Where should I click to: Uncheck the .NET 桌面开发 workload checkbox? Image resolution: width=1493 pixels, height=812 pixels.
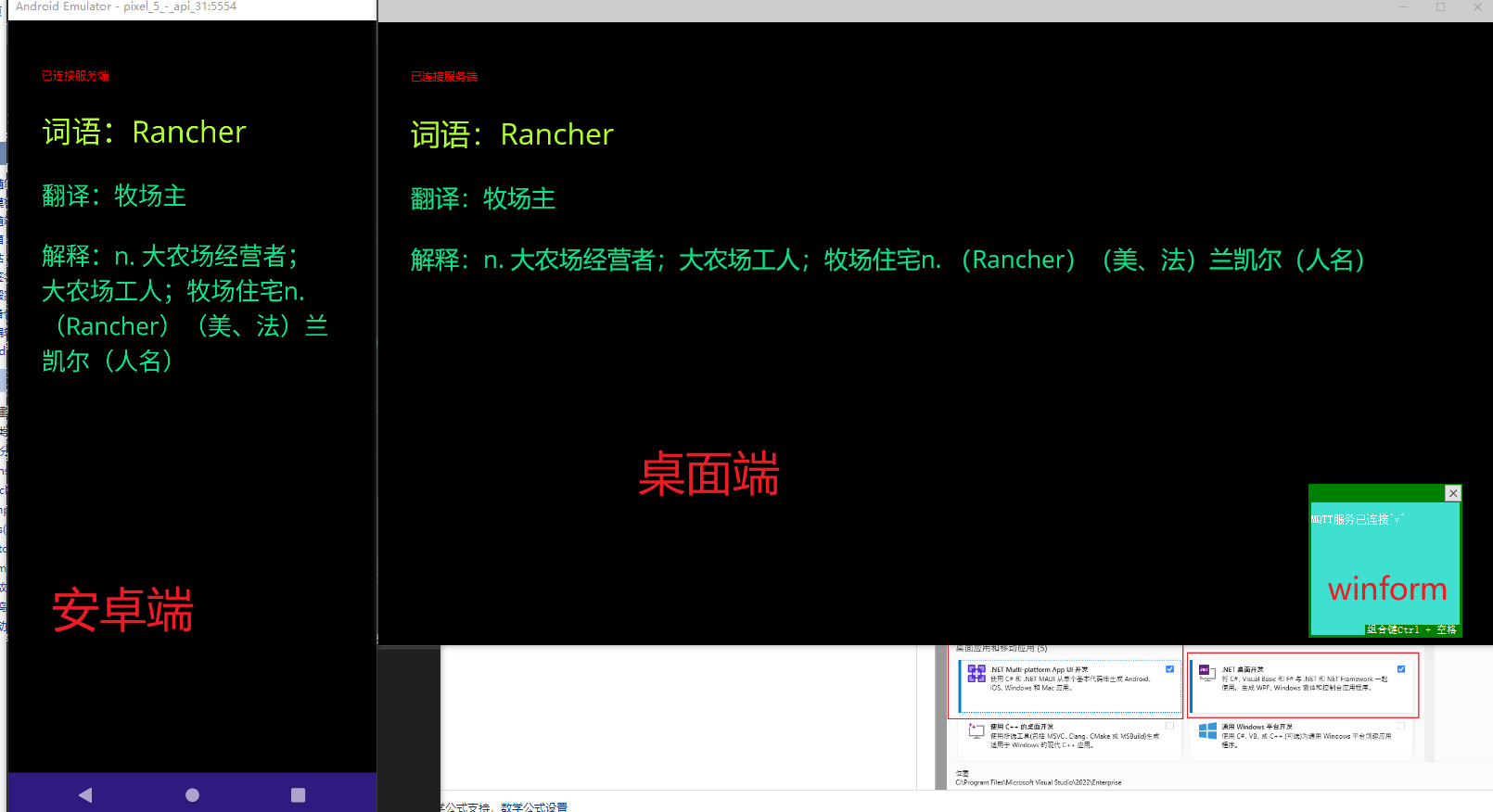point(1400,668)
